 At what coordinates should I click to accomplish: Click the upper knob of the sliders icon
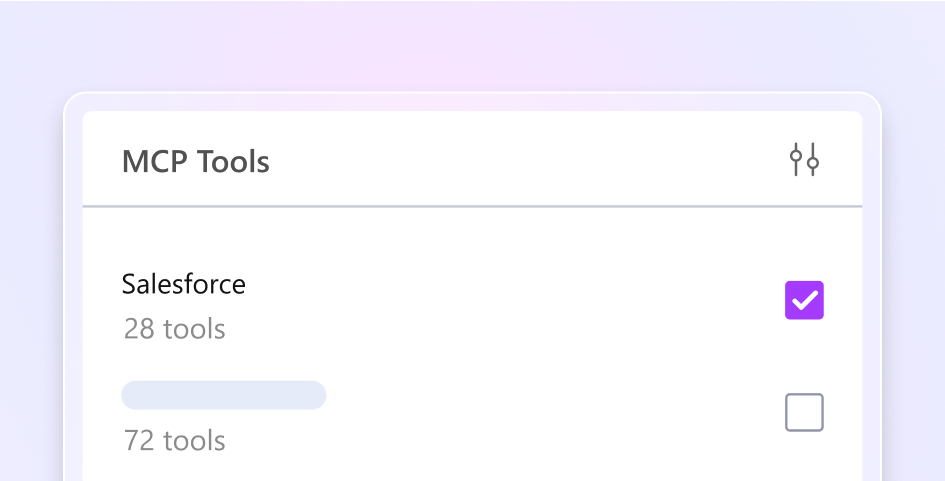point(796,154)
